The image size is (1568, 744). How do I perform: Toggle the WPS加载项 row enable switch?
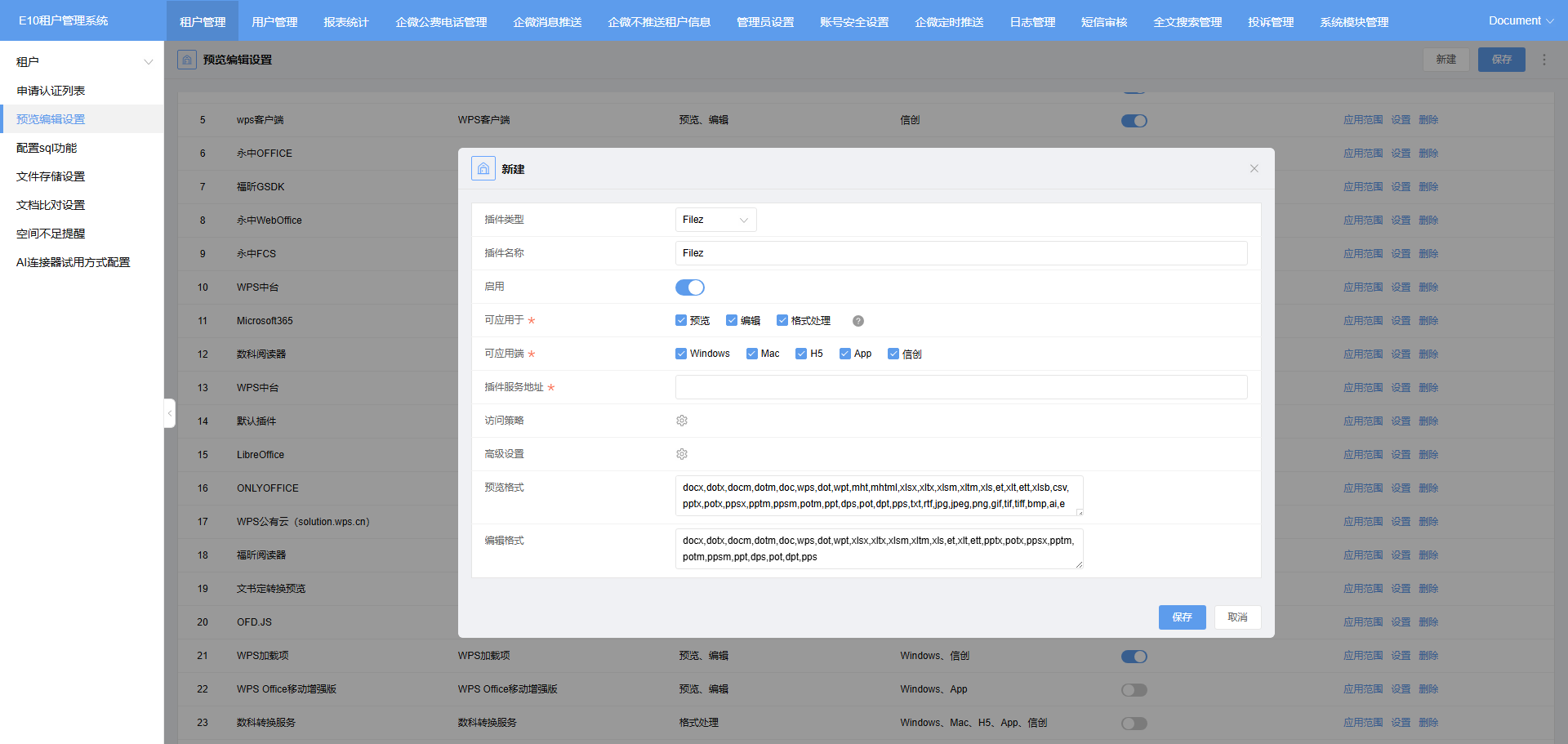tap(1134, 657)
